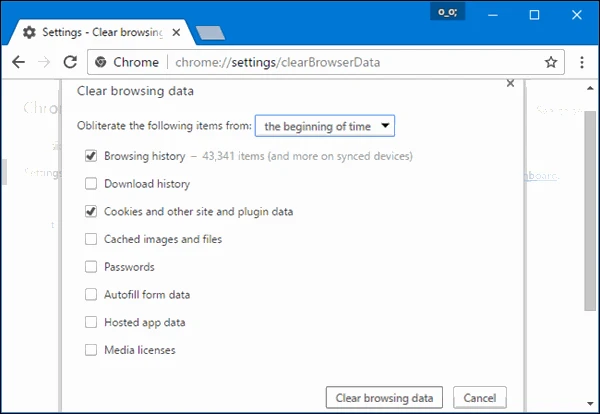Select the Settings - Clear browsing tab

click(102, 33)
